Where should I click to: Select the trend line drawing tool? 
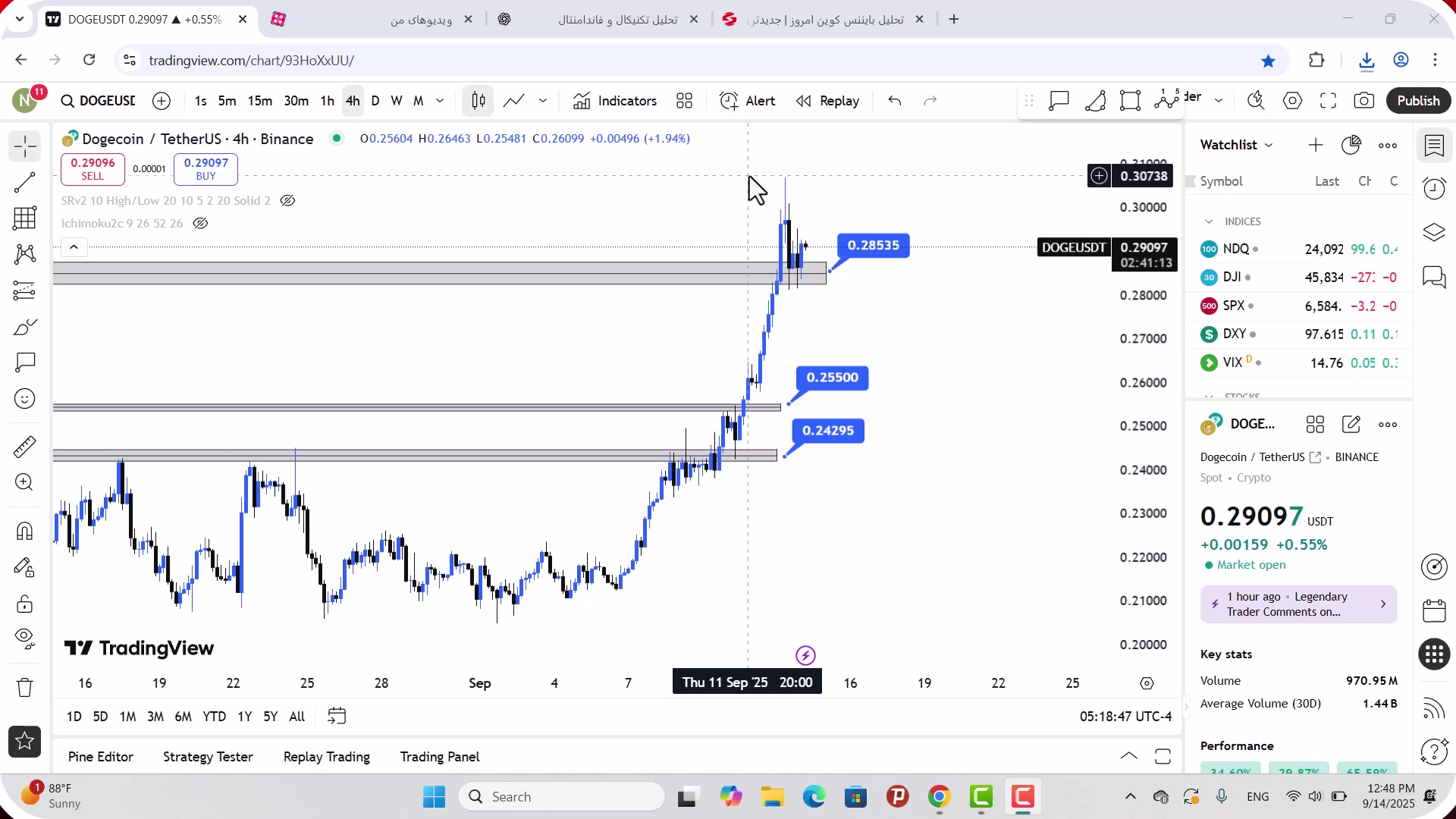click(25, 182)
